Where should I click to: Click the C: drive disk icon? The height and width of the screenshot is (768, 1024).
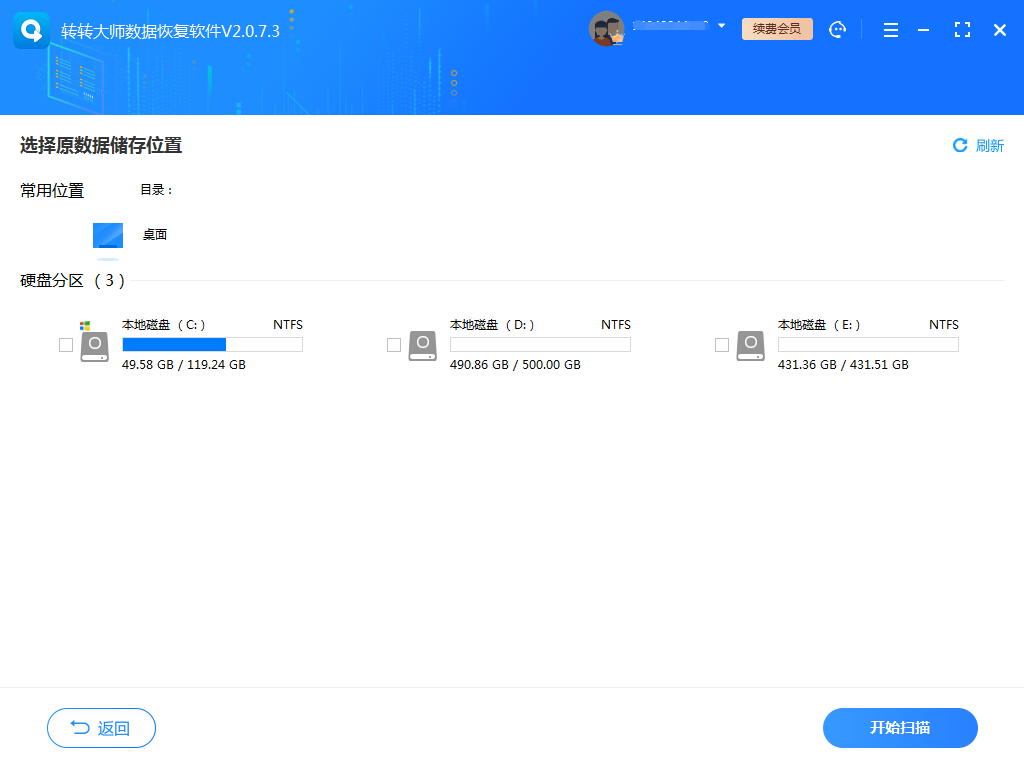[95, 345]
